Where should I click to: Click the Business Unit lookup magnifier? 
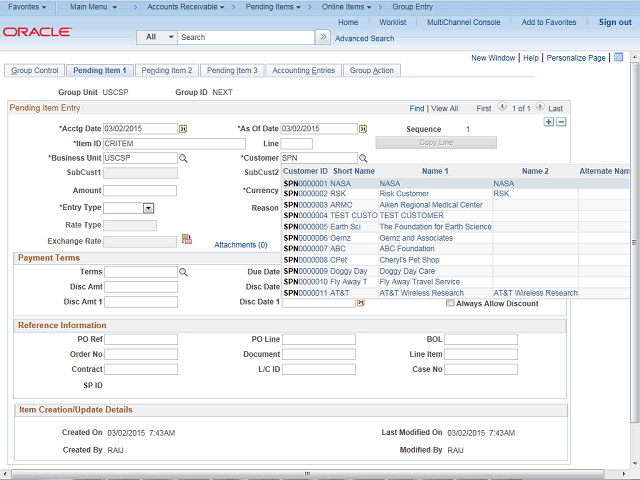[183, 158]
